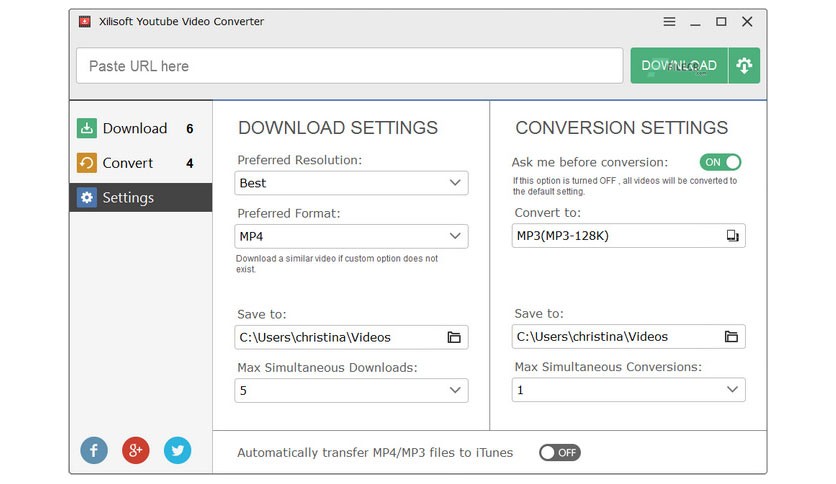836x484 pixels.
Task: Click the Preferred Format label
Action: [288, 213]
